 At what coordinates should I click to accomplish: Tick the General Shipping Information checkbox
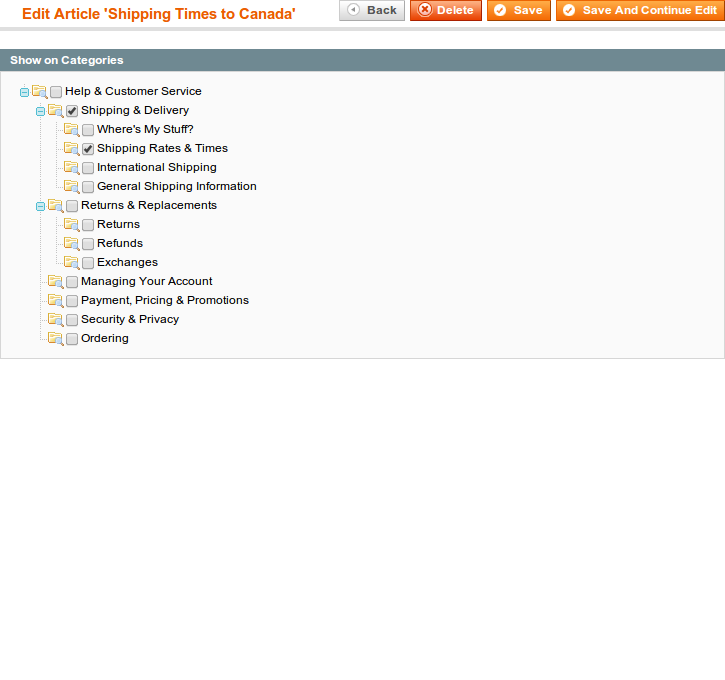pos(88,187)
